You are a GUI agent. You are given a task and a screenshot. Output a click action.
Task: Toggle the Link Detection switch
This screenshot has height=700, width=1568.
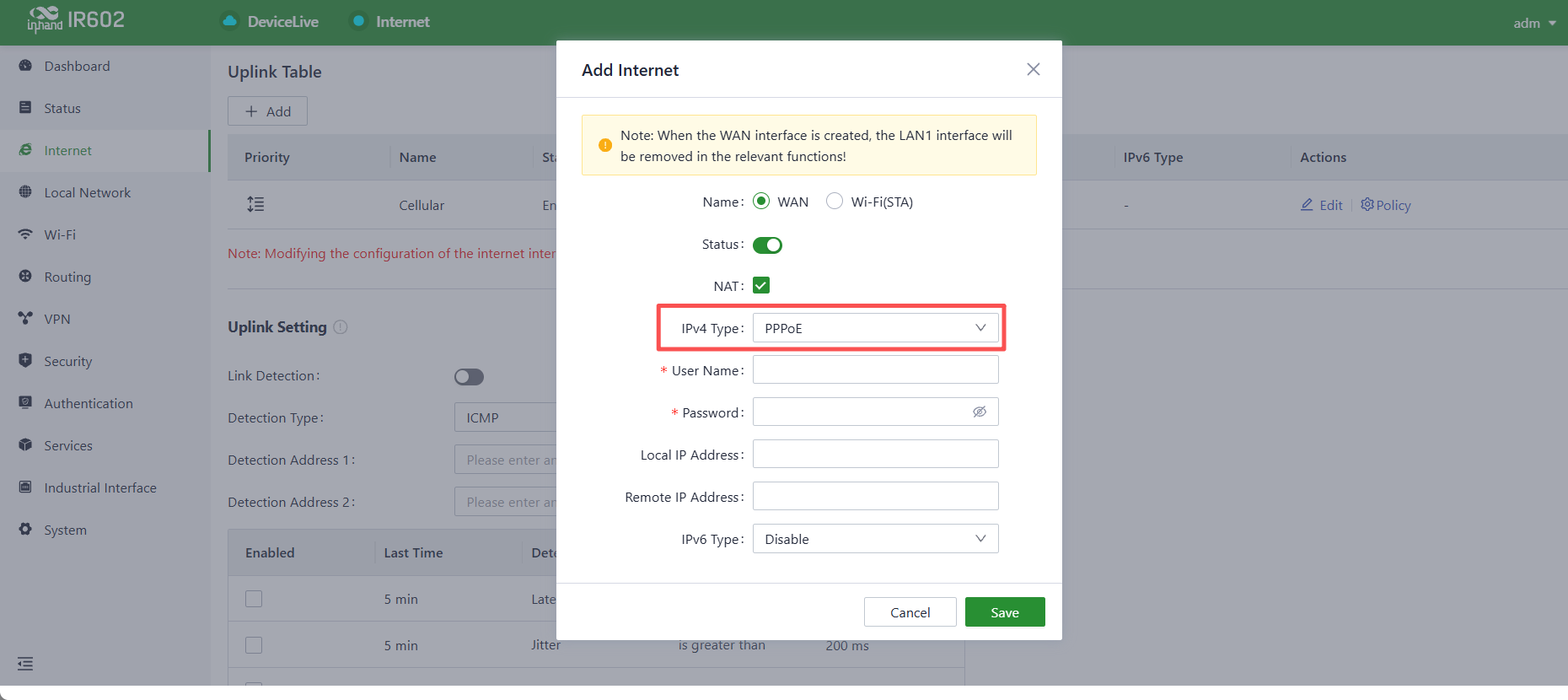point(469,377)
